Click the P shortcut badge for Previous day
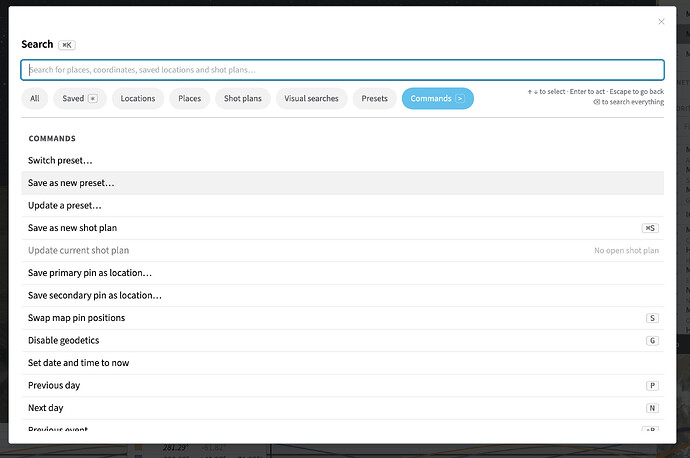The image size is (690, 458). (652, 385)
